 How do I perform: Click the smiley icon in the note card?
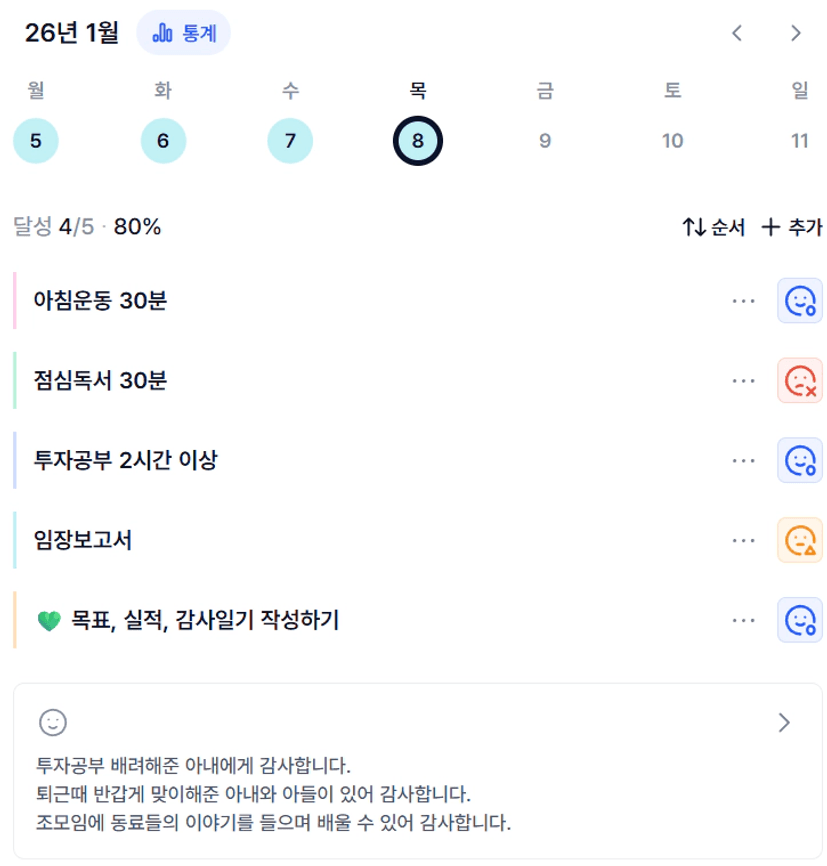[52, 722]
